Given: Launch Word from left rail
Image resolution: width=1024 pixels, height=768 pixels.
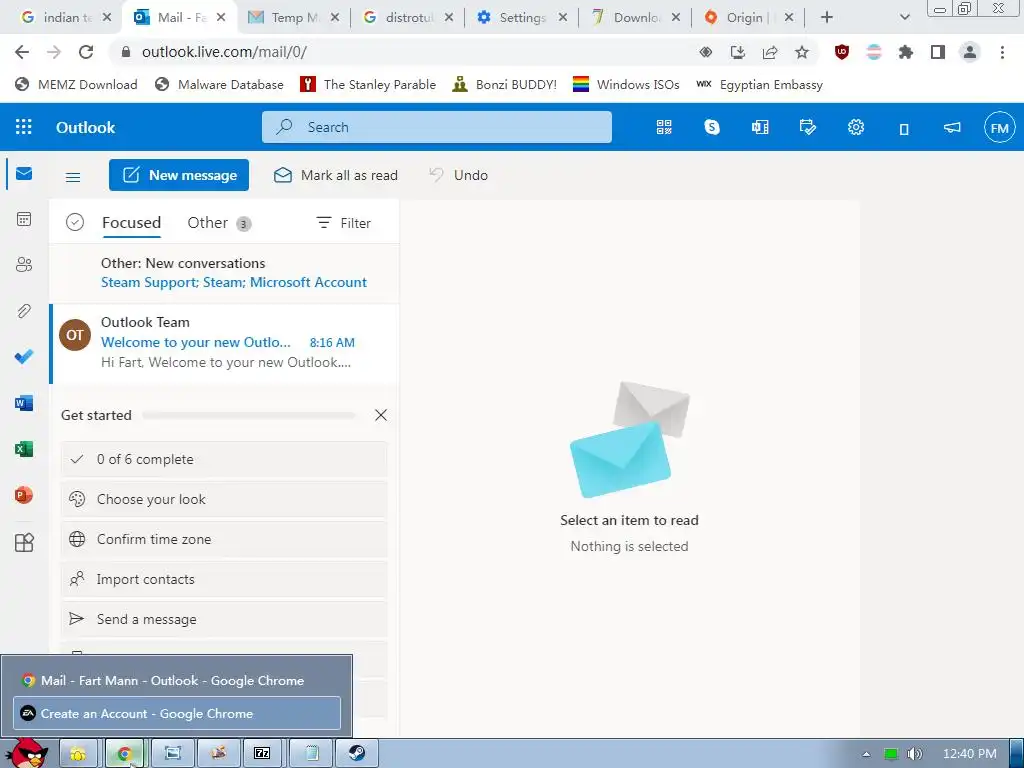Looking at the screenshot, I should [x=24, y=403].
